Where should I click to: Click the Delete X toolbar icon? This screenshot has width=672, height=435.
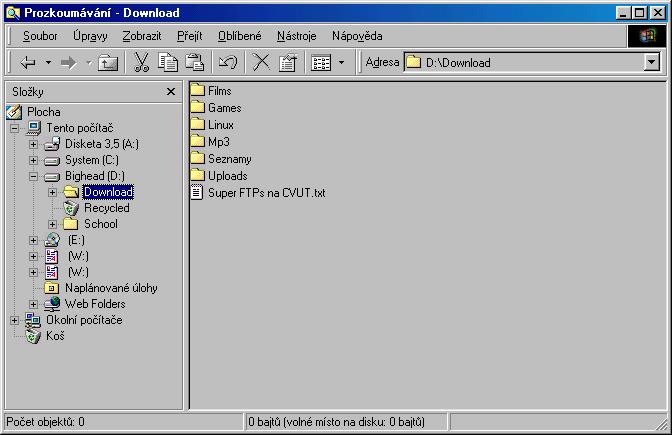[x=261, y=63]
